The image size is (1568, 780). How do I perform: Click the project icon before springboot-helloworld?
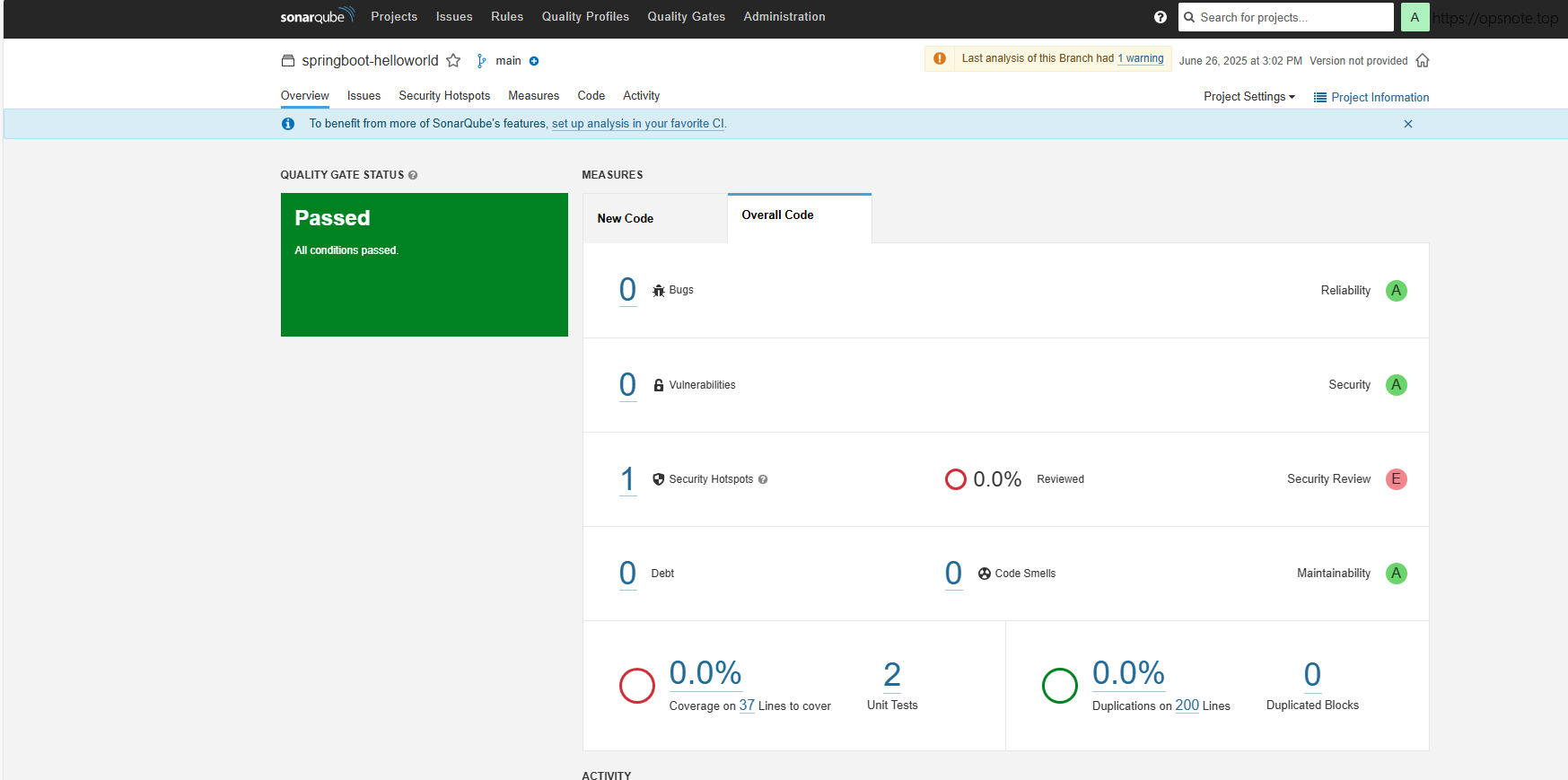[288, 61]
